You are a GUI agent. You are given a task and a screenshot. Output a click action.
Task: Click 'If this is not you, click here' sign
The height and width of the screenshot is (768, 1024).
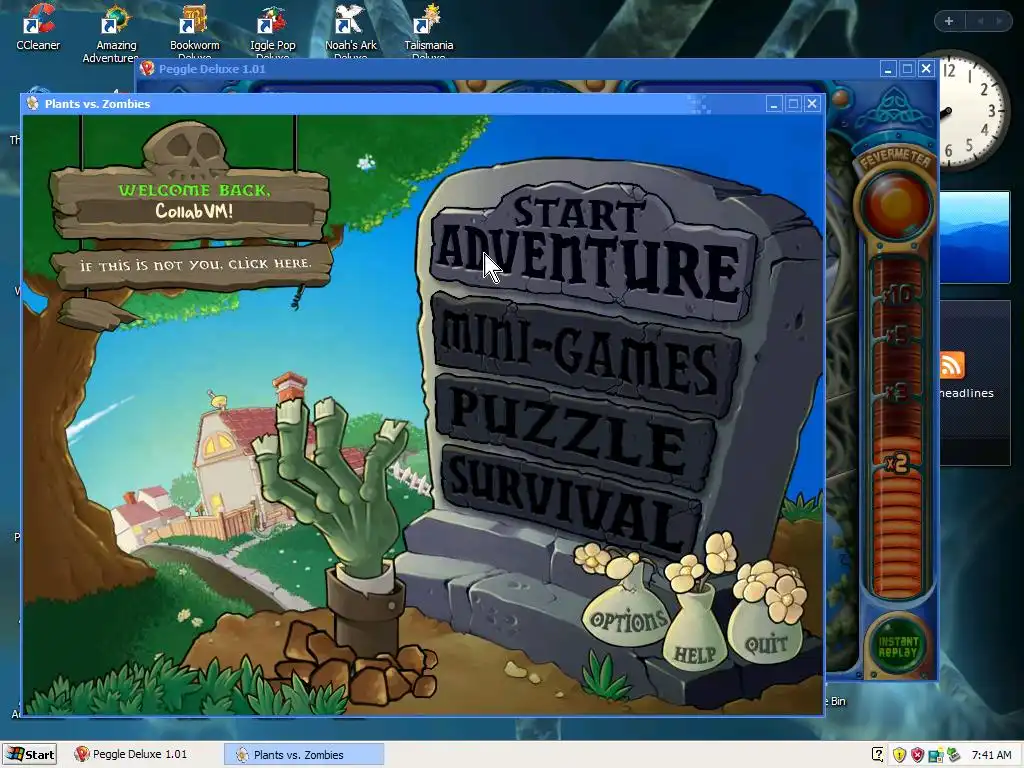[x=194, y=265]
